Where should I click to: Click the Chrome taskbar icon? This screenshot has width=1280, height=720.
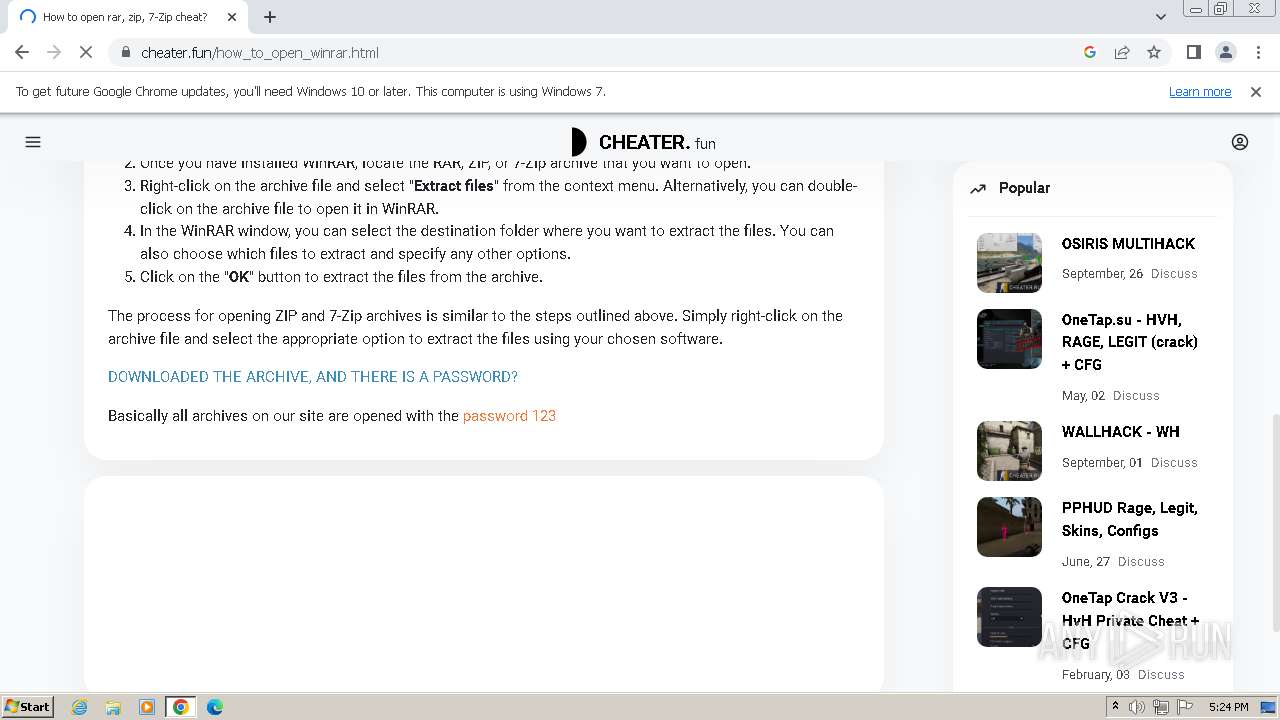[181, 707]
